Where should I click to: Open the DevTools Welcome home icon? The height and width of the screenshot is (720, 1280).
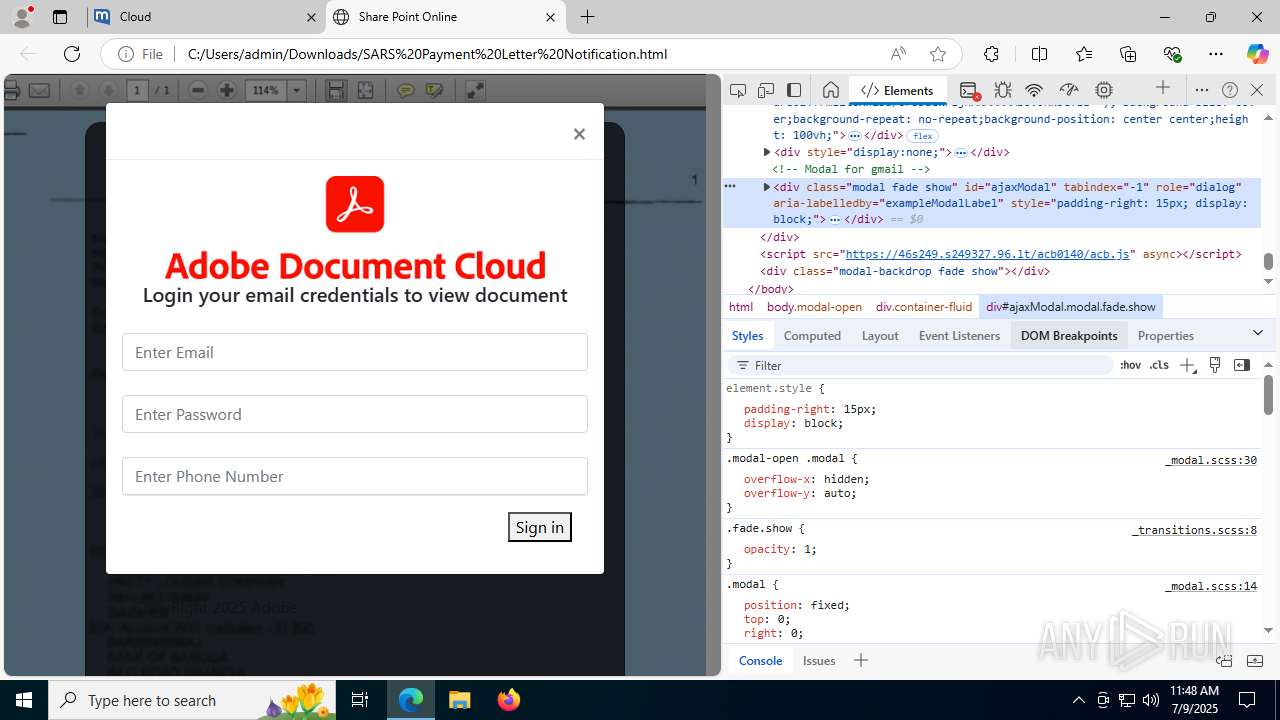[x=830, y=90]
